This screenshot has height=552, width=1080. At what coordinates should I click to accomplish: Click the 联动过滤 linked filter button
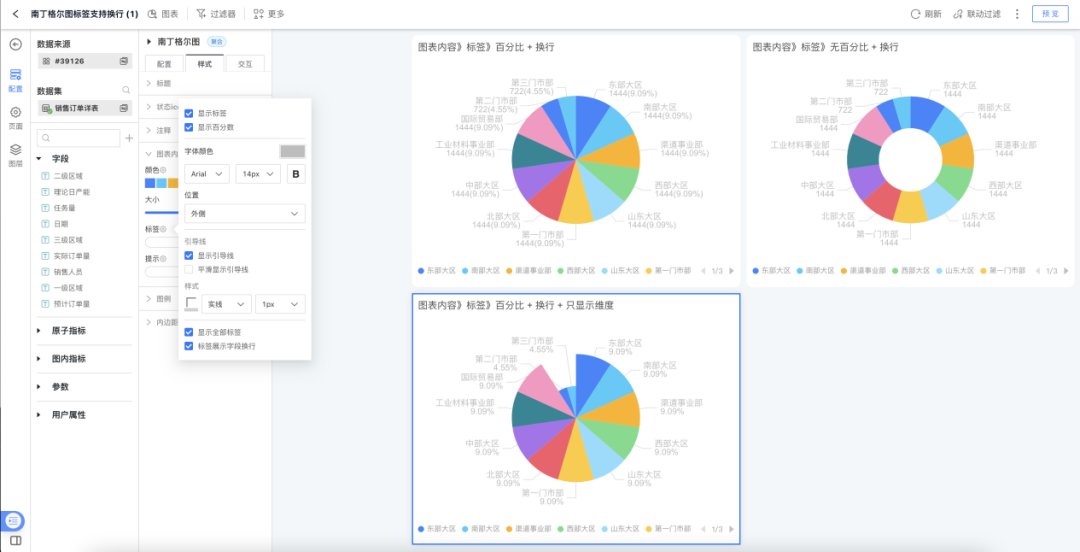(977, 14)
